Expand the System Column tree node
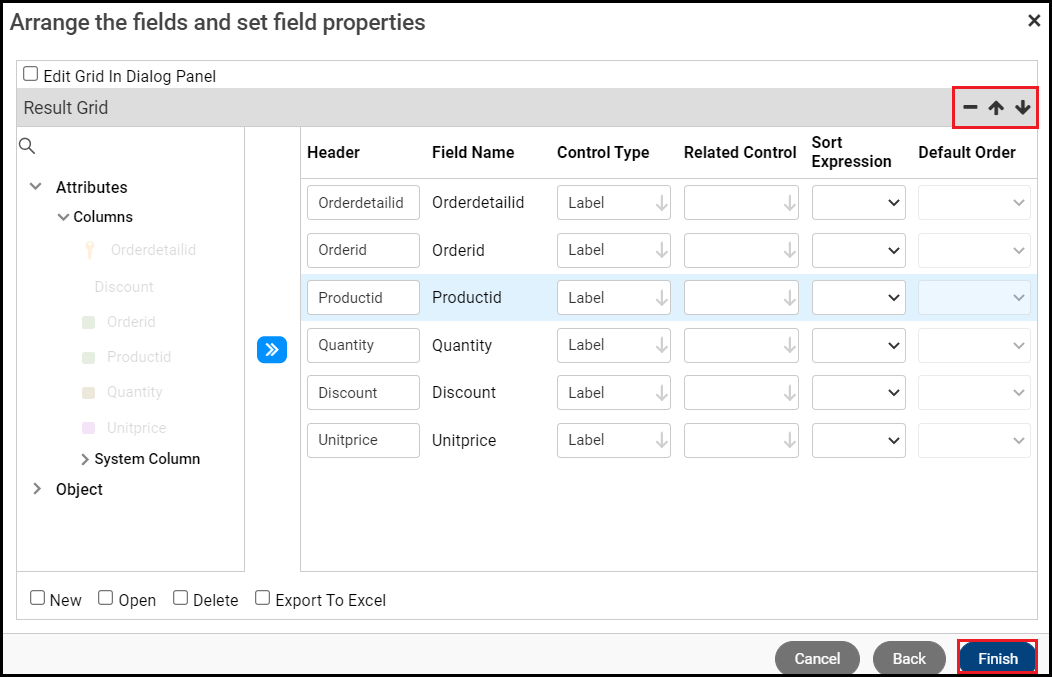Viewport: 1052px width, 677px height. 85,459
